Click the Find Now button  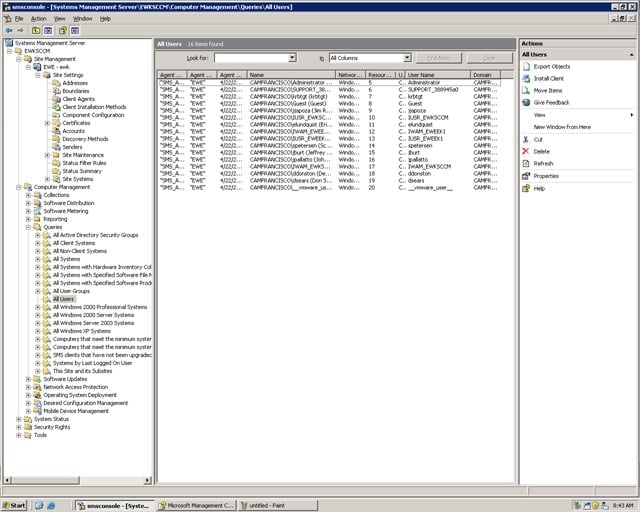[438, 58]
